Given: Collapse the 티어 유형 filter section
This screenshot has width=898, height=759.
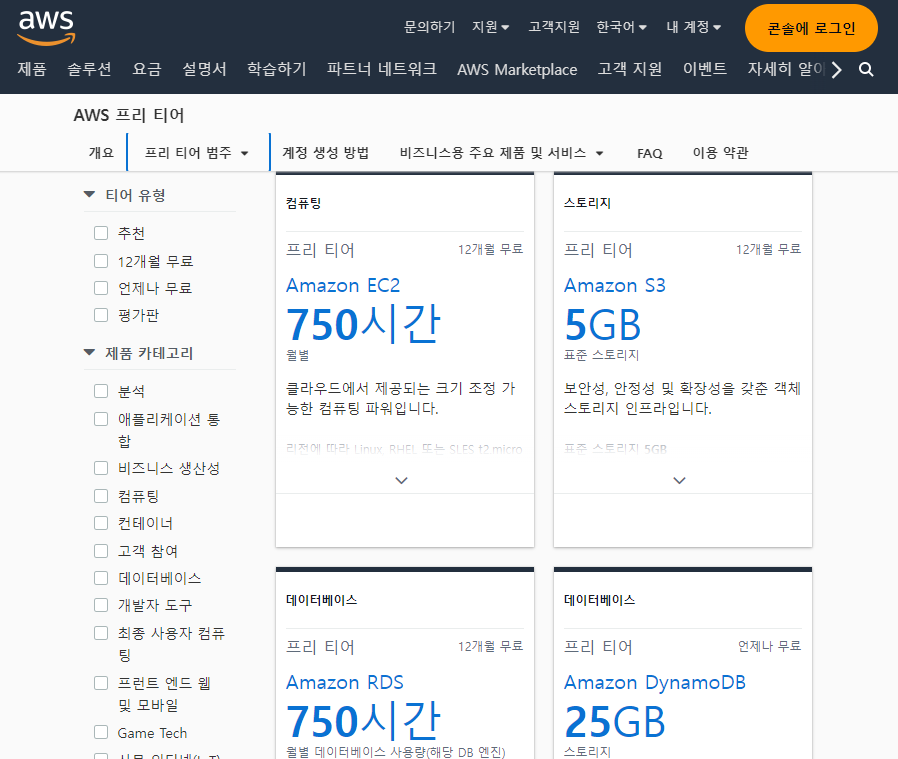Looking at the screenshot, I should 89,195.
